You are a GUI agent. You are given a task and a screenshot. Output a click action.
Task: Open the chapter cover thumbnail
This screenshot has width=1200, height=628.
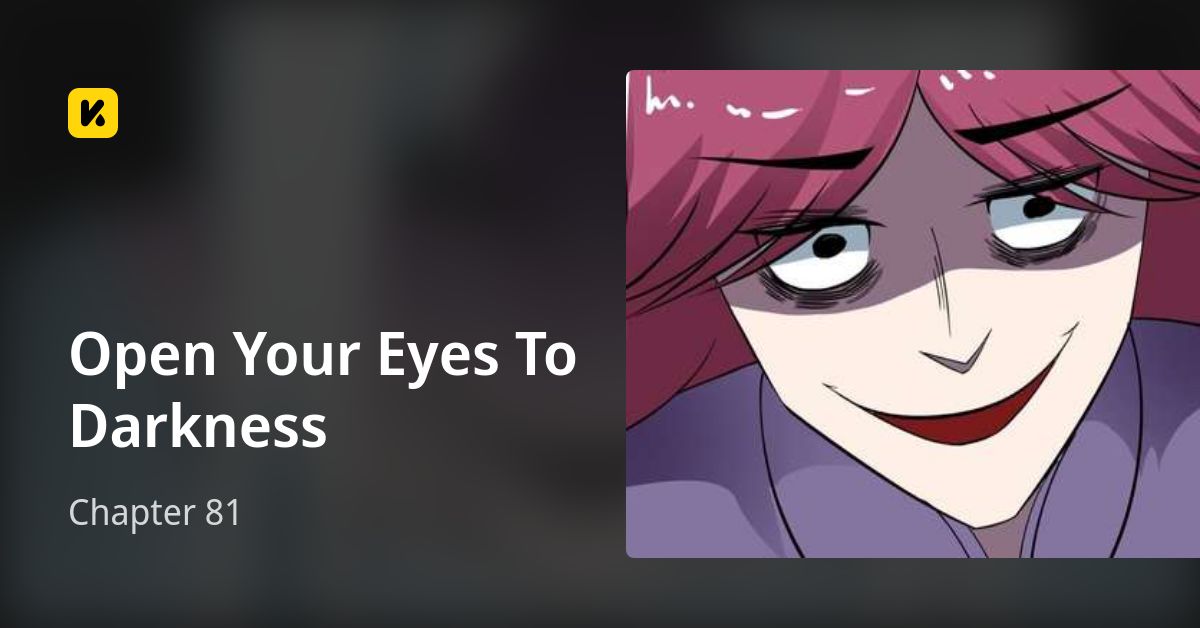click(913, 314)
